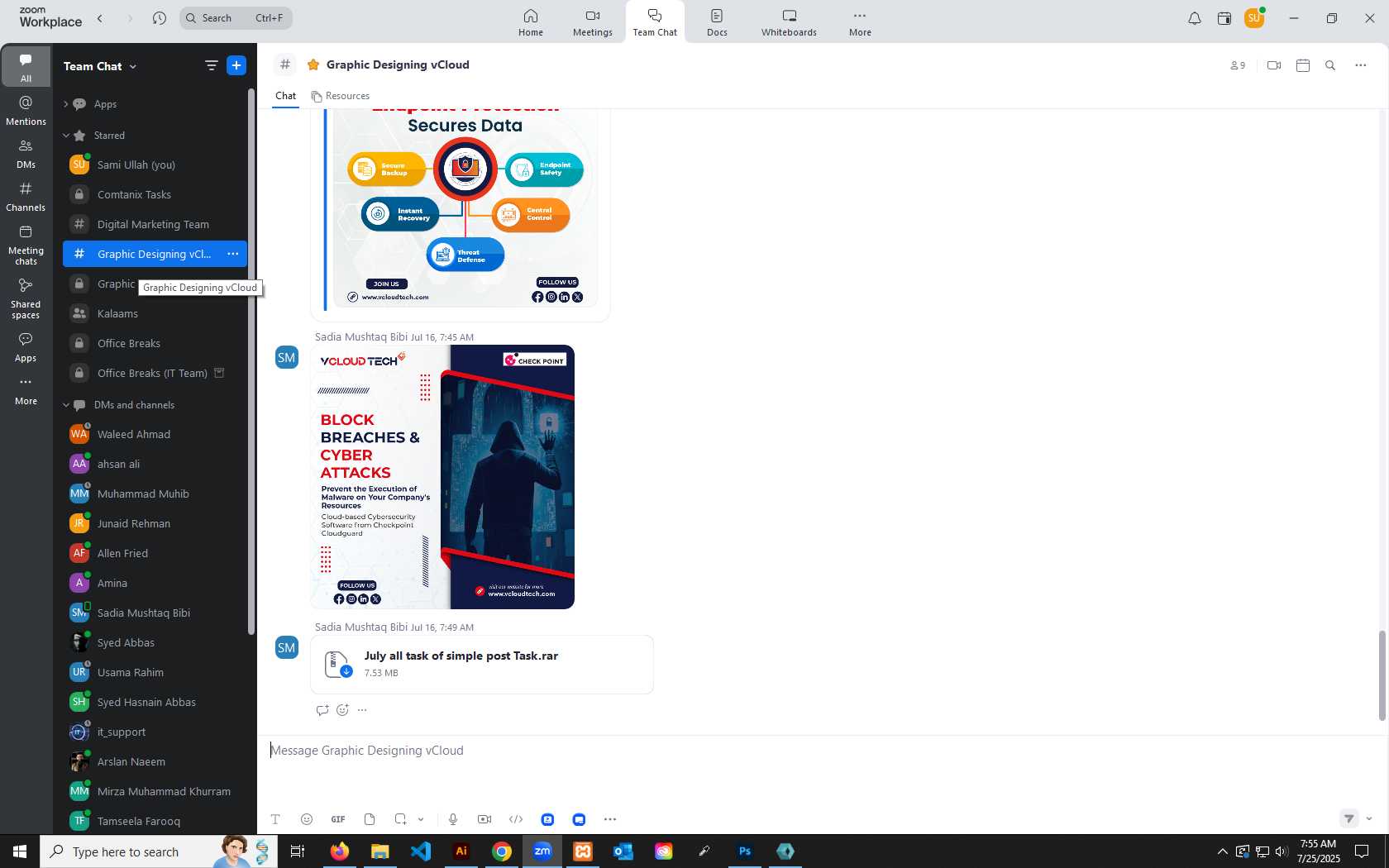Image resolution: width=1389 pixels, height=868 pixels.
Task: Open the All chats sidebar icon
Action: tap(26, 66)
